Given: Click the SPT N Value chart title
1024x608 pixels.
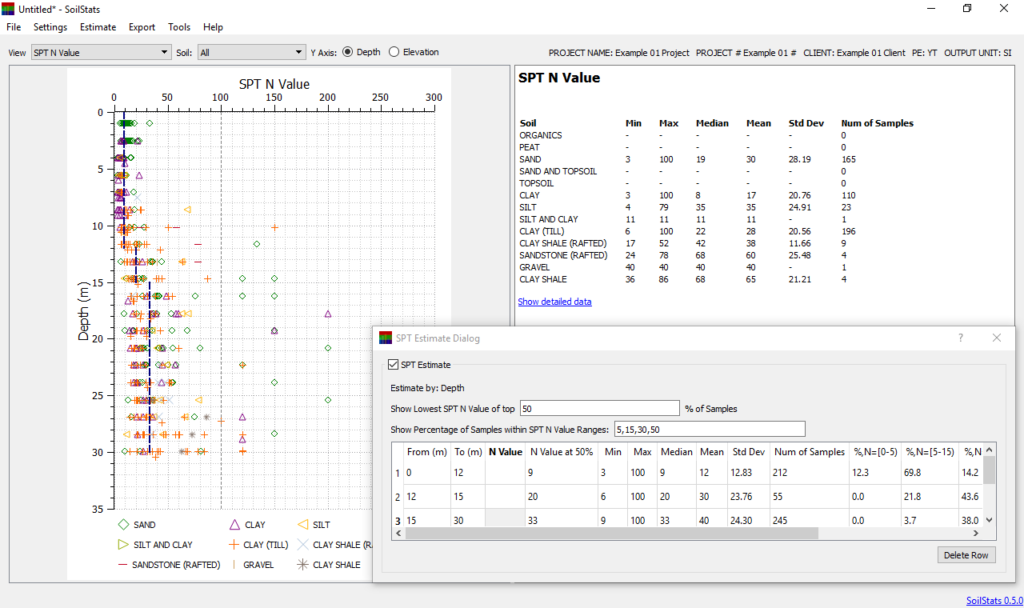Looking at the screenshot, I should (274, 84).
